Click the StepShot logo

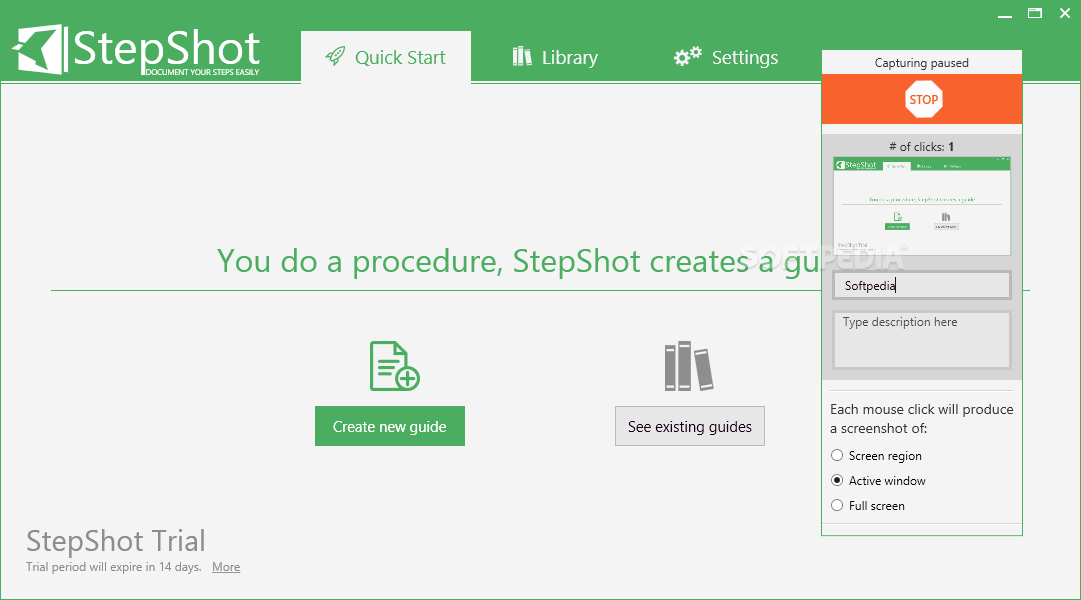(x=136, y=50)
